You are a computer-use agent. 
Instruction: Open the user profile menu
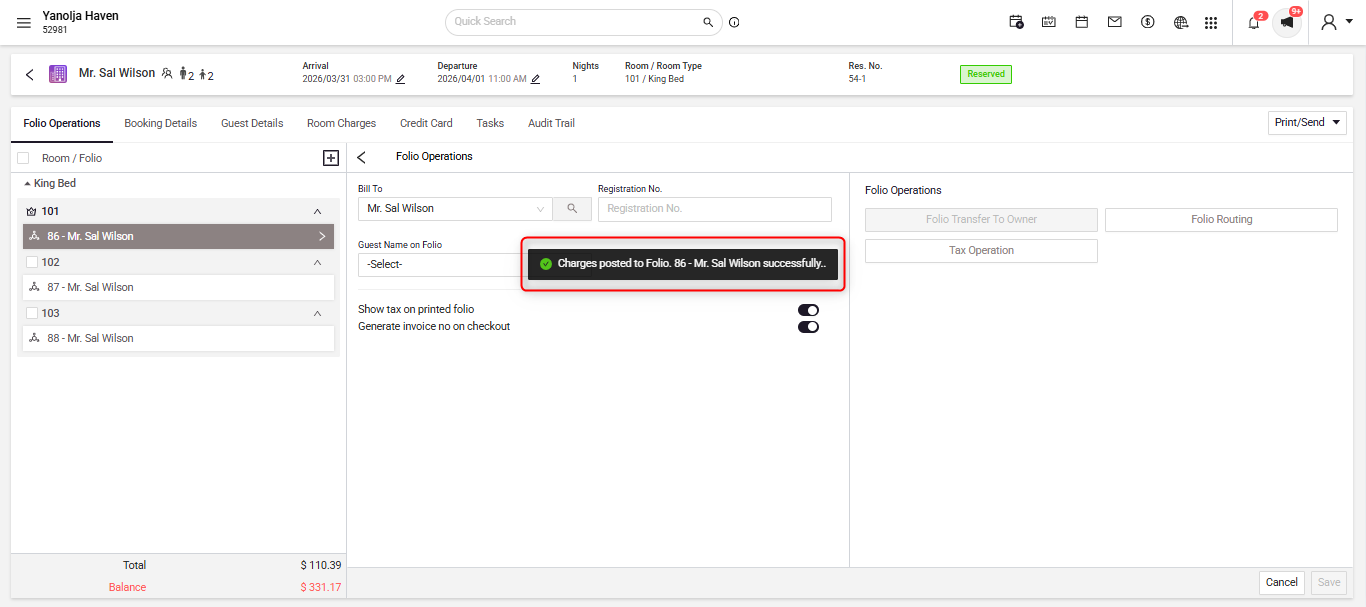click(x=1336, y=22)
